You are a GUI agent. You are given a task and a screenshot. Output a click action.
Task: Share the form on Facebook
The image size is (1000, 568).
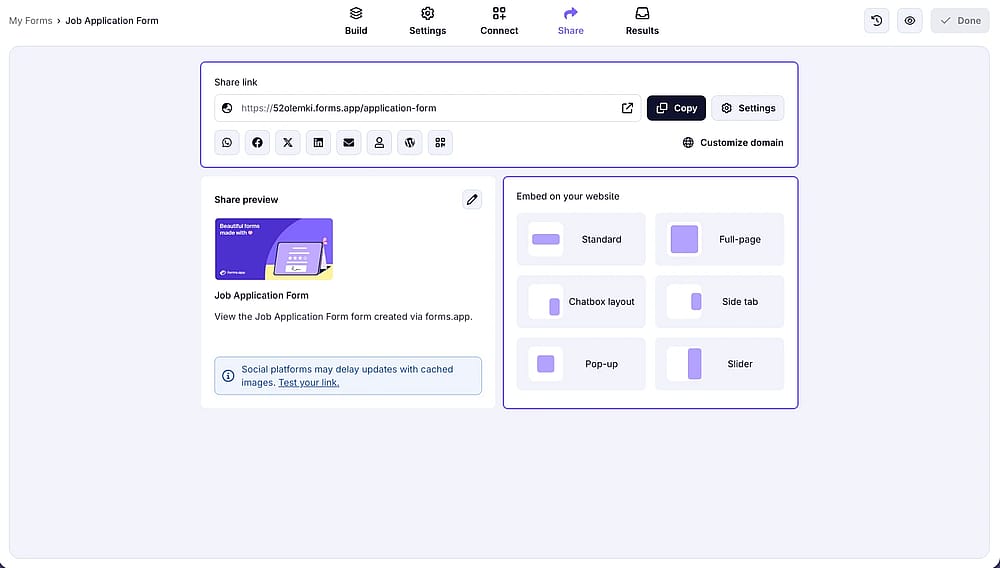click(258, 143)
